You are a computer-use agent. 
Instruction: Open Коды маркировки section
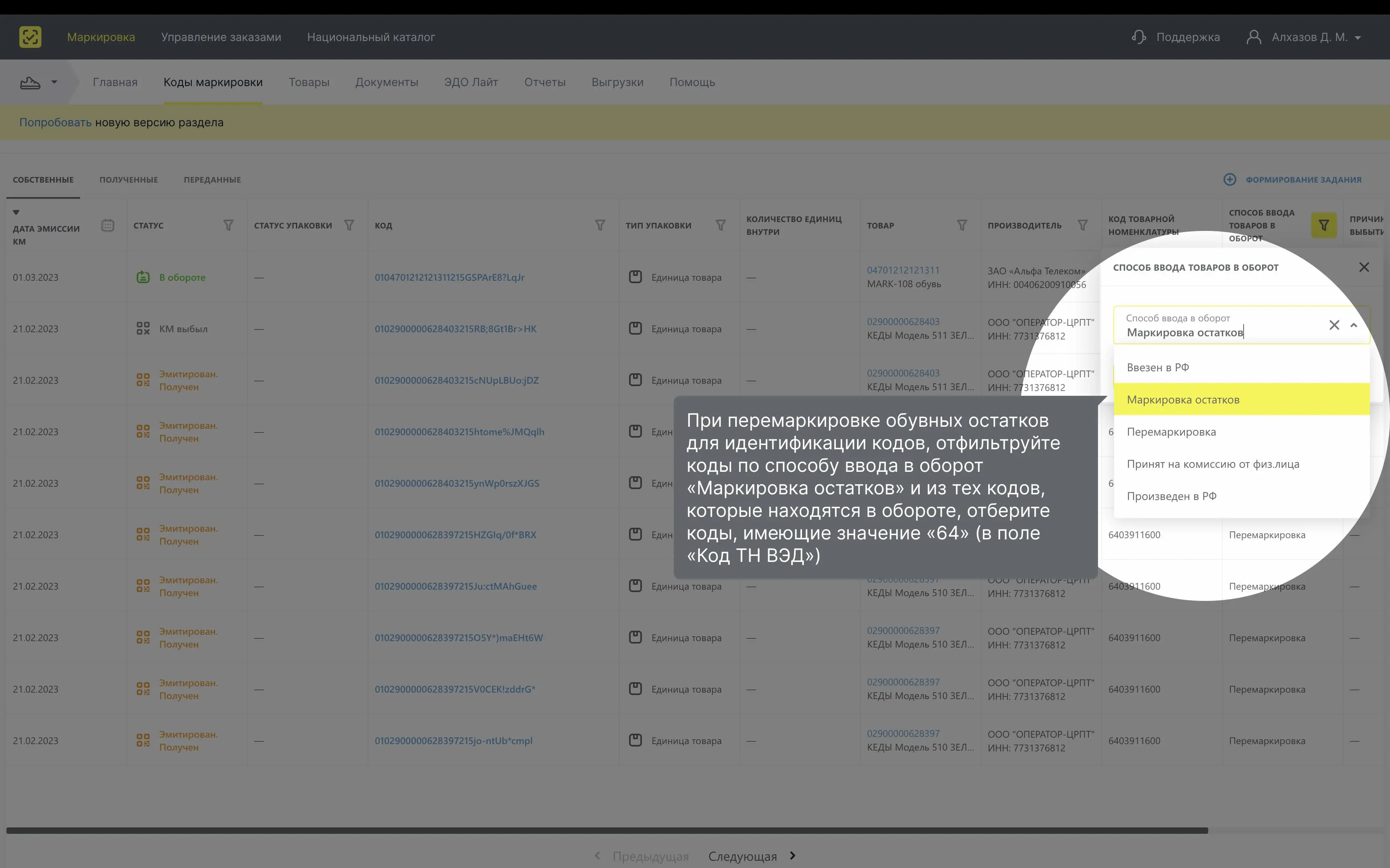click(213, 82)
